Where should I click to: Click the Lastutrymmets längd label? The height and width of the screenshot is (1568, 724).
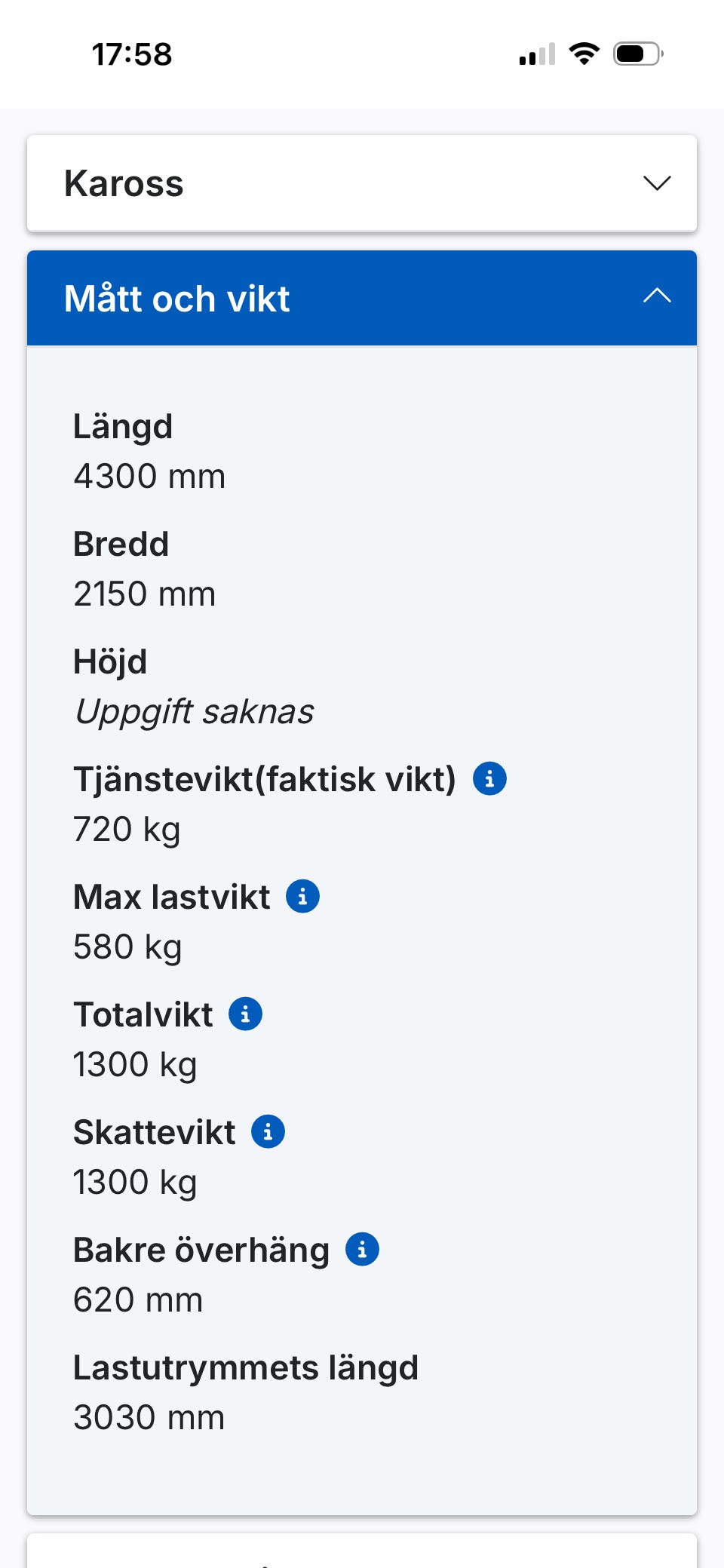[x=246, y=1367]
